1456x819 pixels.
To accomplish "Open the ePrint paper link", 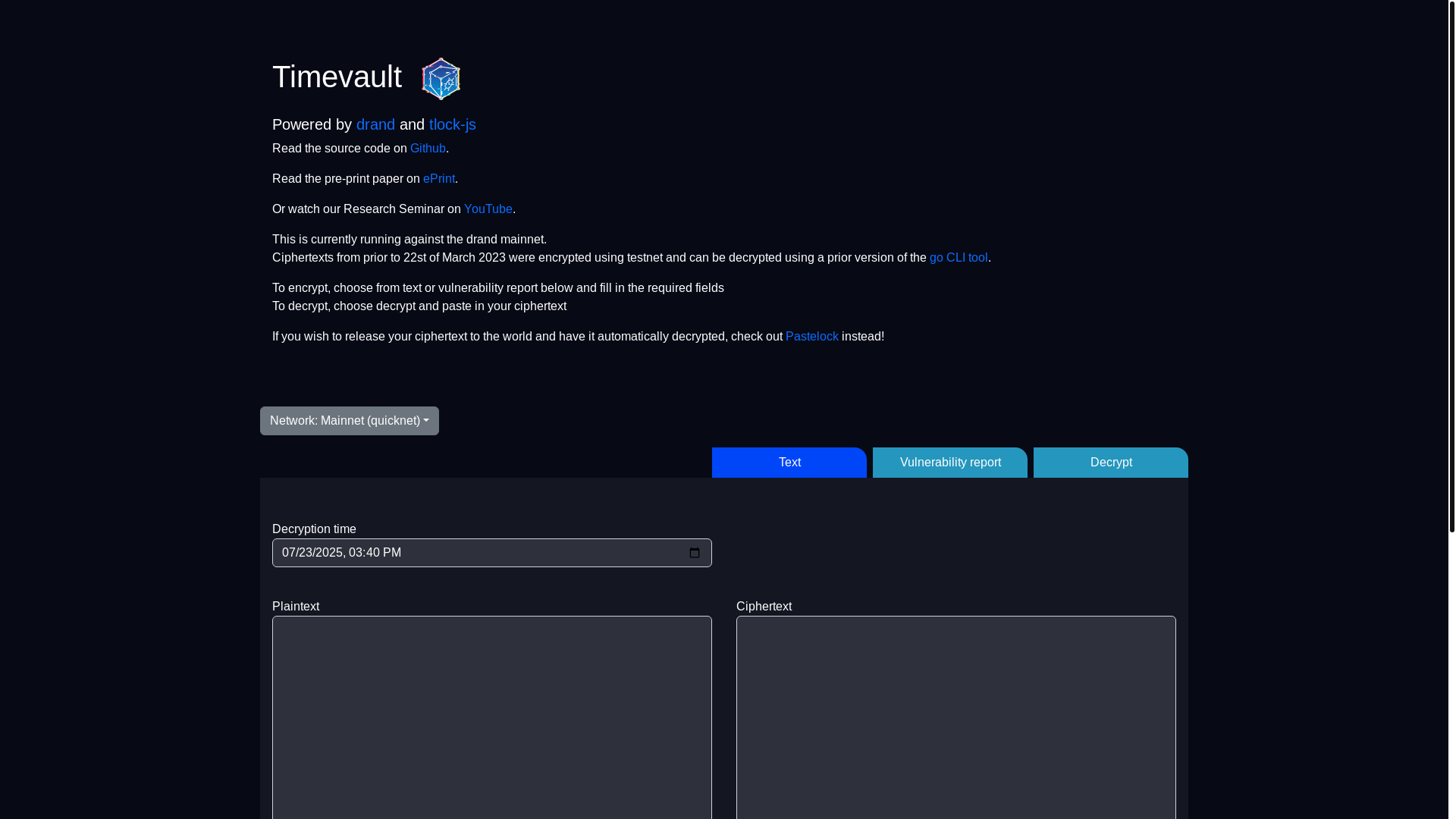I will click(x=439, y=179).
